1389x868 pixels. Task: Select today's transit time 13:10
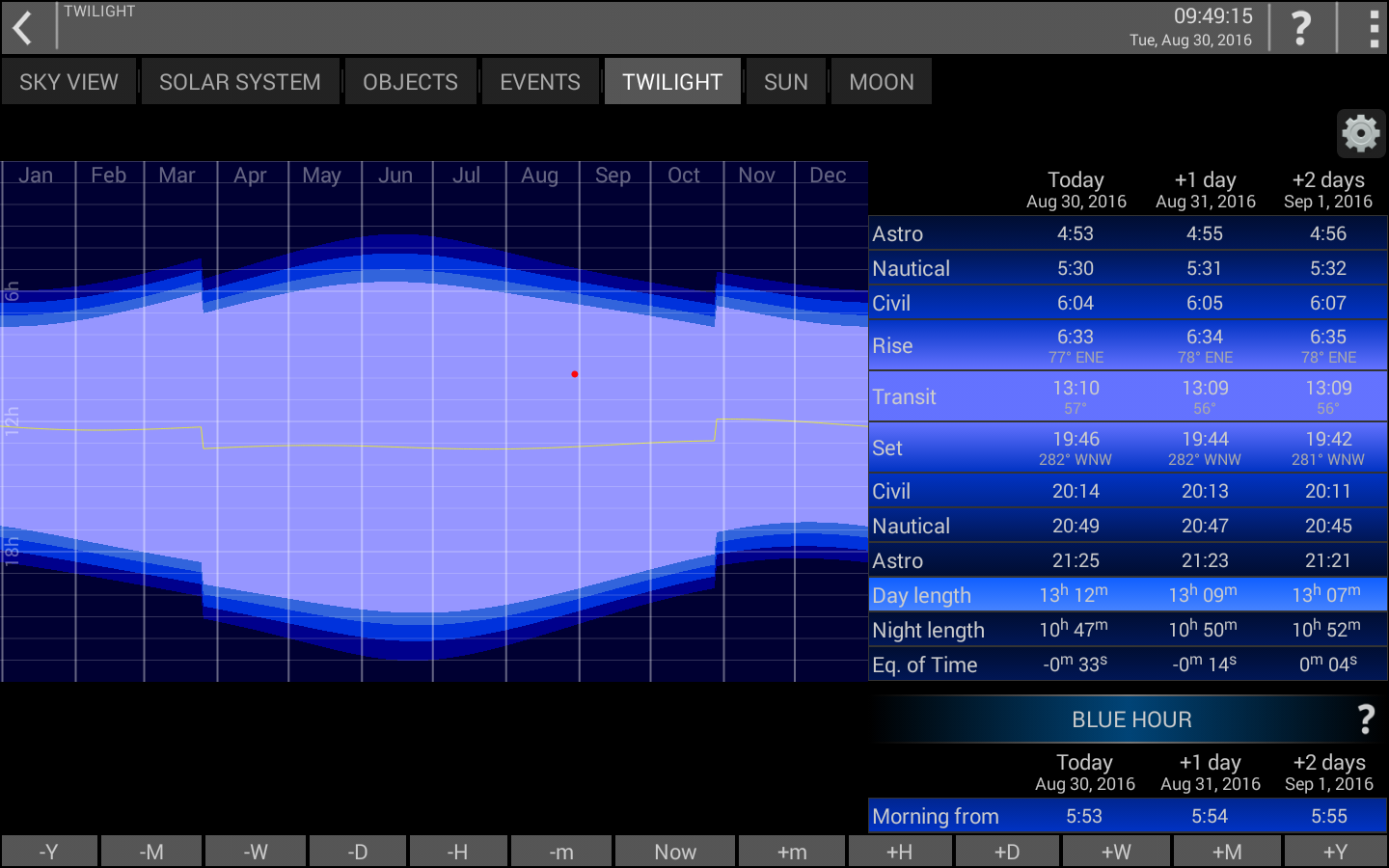[x=1076, y=388]
